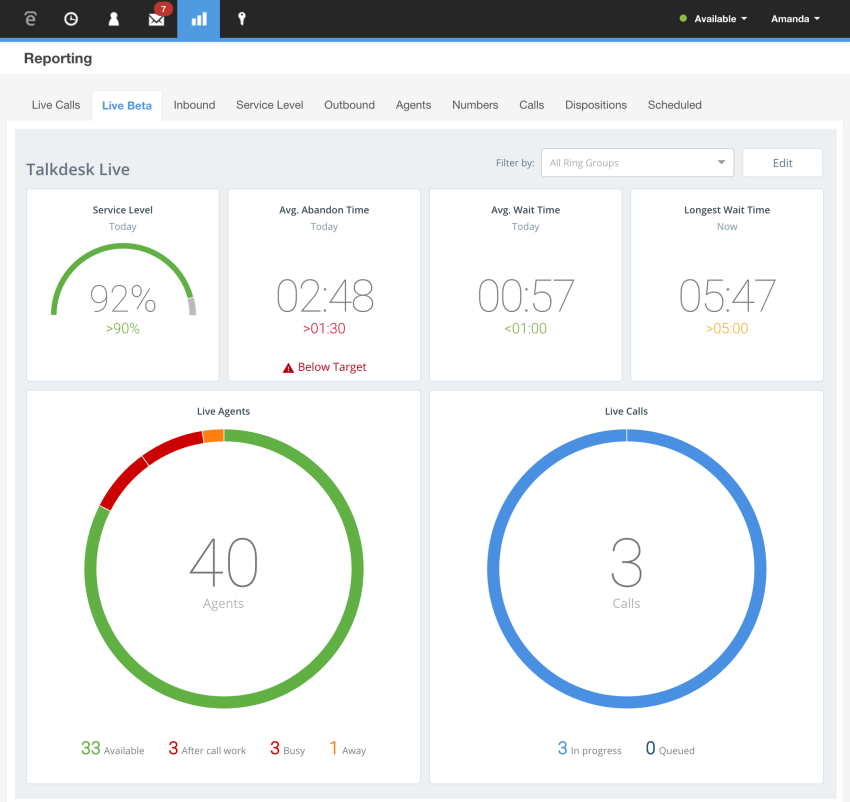Click the Live Calls panel title

pos(627,412)
